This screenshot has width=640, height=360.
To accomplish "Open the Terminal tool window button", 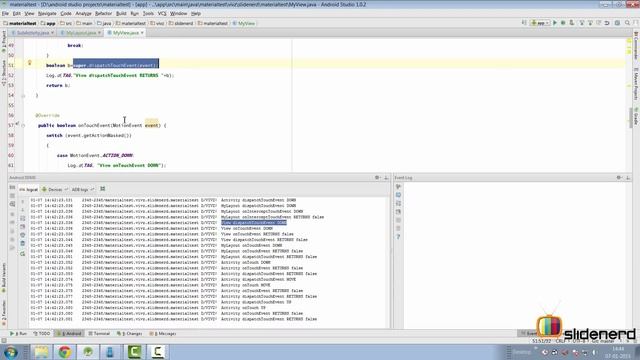I will [x=99, y=333].
